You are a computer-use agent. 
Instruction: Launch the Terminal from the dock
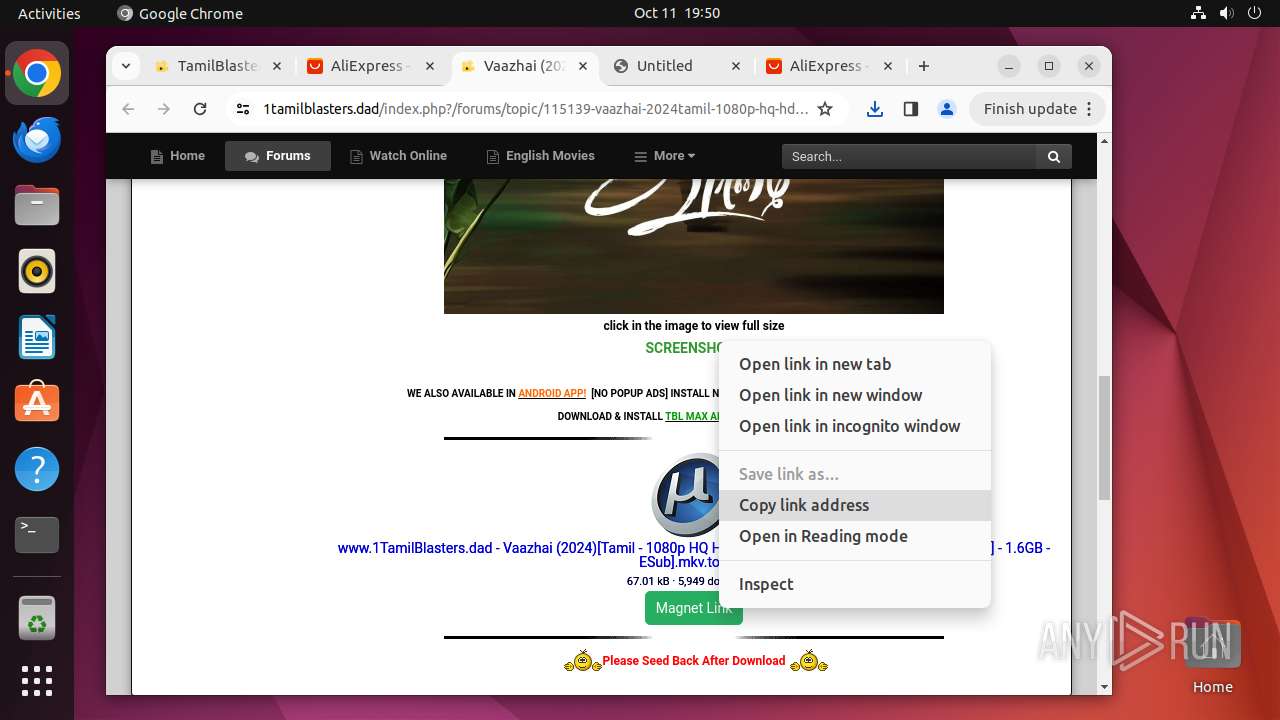tap(37, 535)
